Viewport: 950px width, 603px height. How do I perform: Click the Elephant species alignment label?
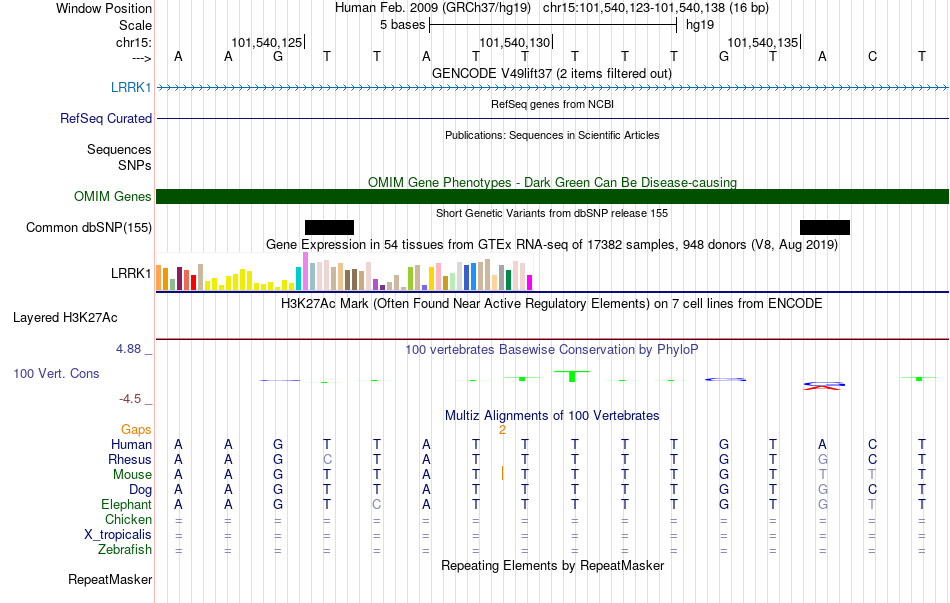(x=127, y=504)
